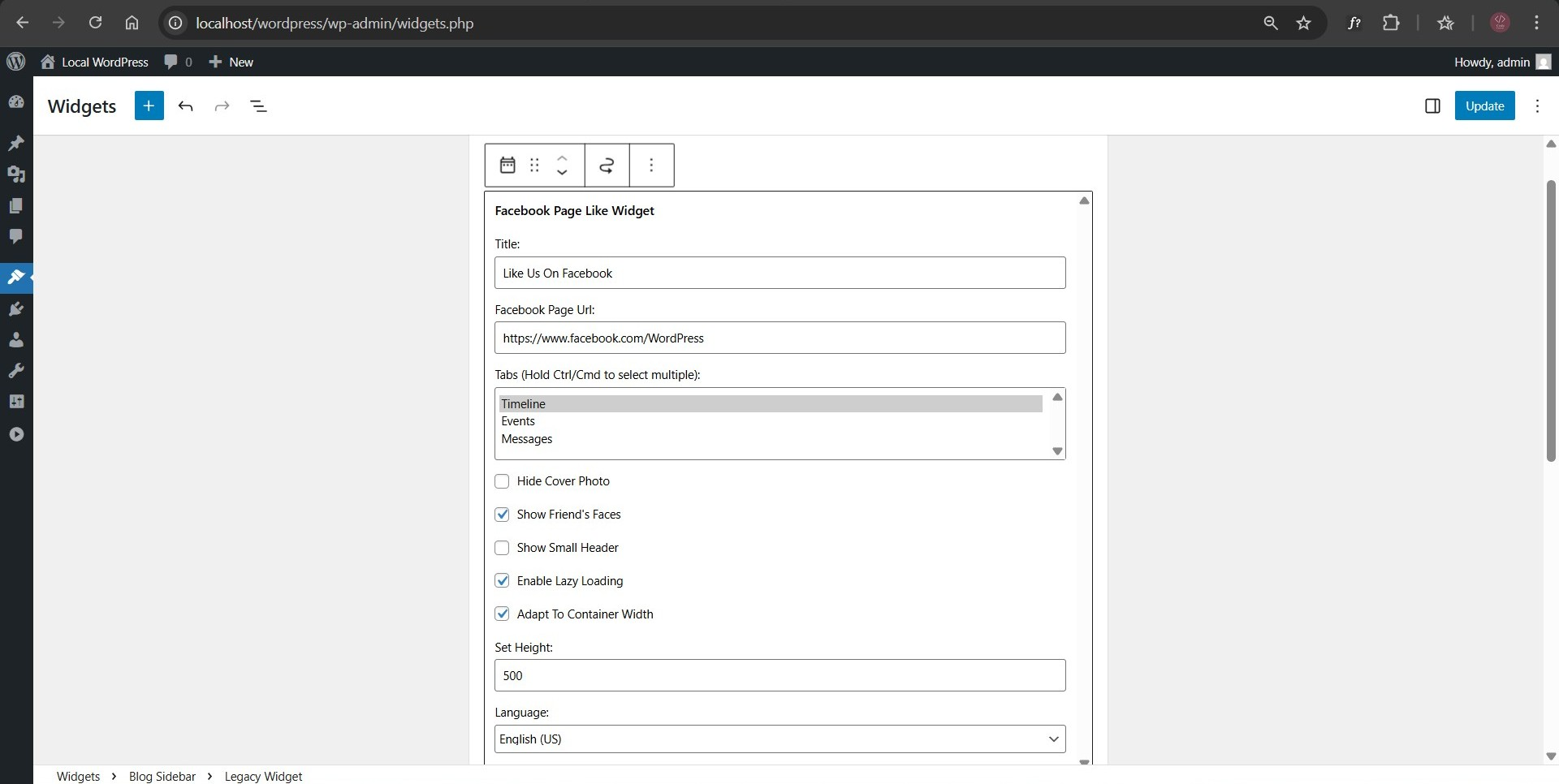This screenshot has height=784, width=1559.
Task: Open the Blog Sidebar breadcrumb item
Action: point(161,776)
